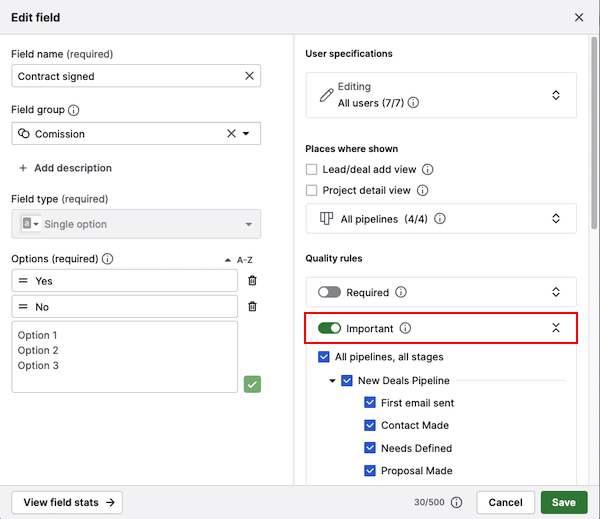
Task: Collapse the New Deals Pipeline tree
Action: click(332, 381)
